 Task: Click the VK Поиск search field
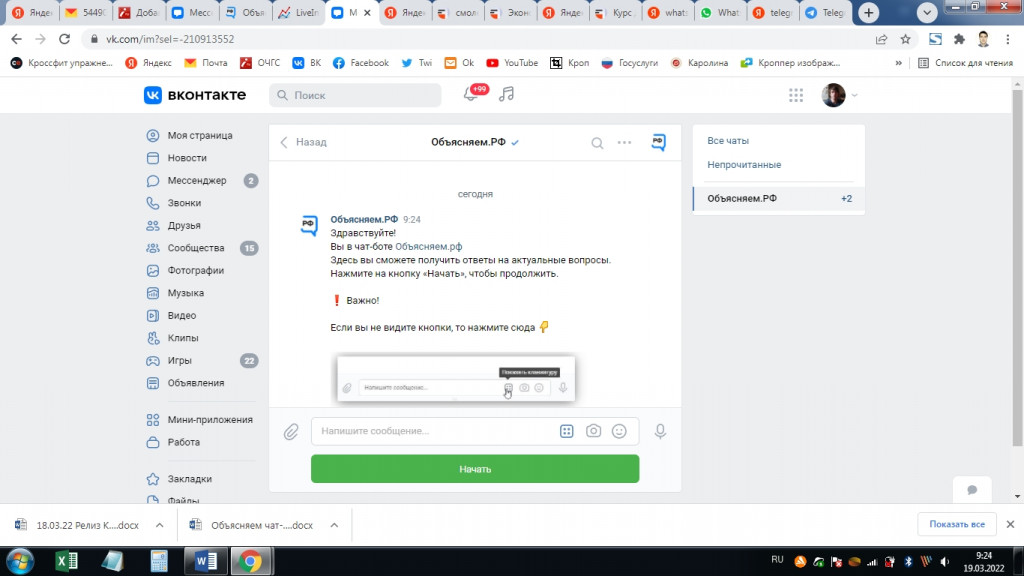[x=355, y=95]
